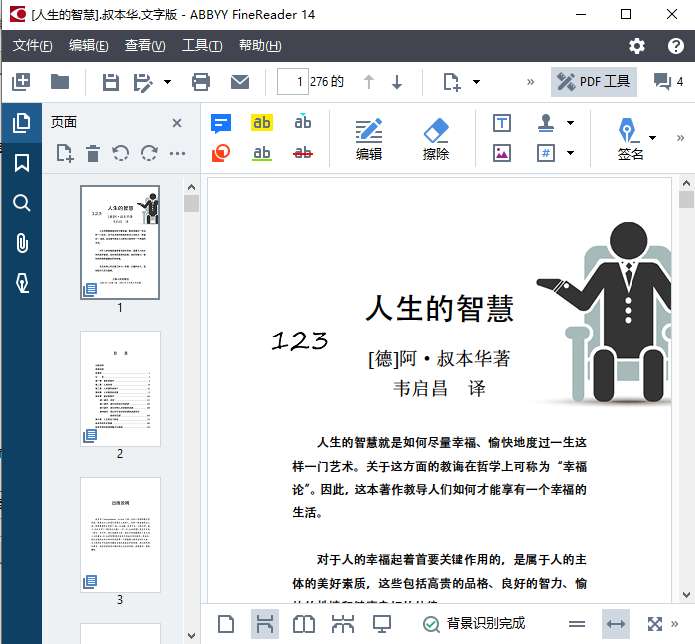This screenshot has height=644, width=695.
Task: Delete selected page with trash icon
Action: pyautogui.click(x=93, y=153)
